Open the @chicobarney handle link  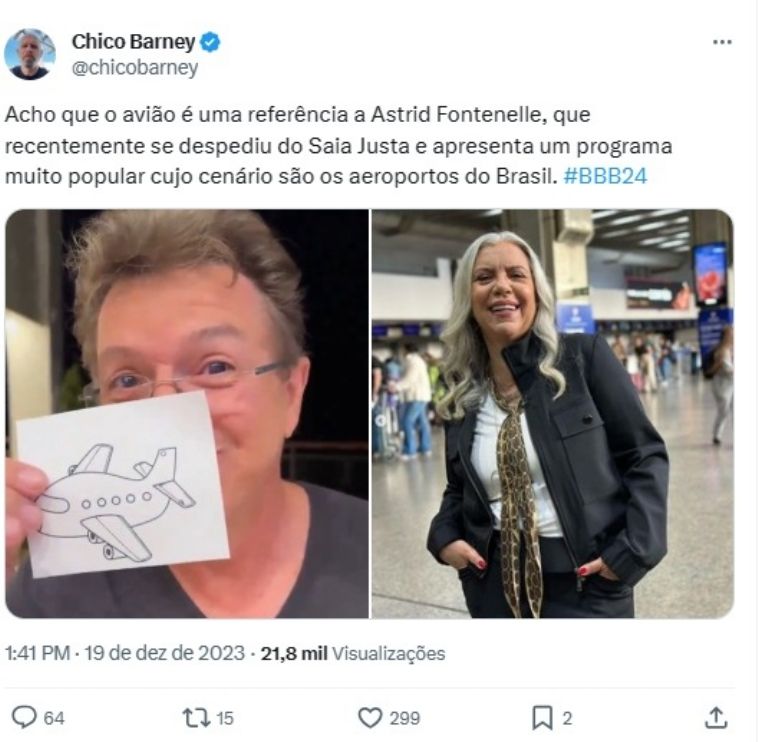[x=135, y=68]
